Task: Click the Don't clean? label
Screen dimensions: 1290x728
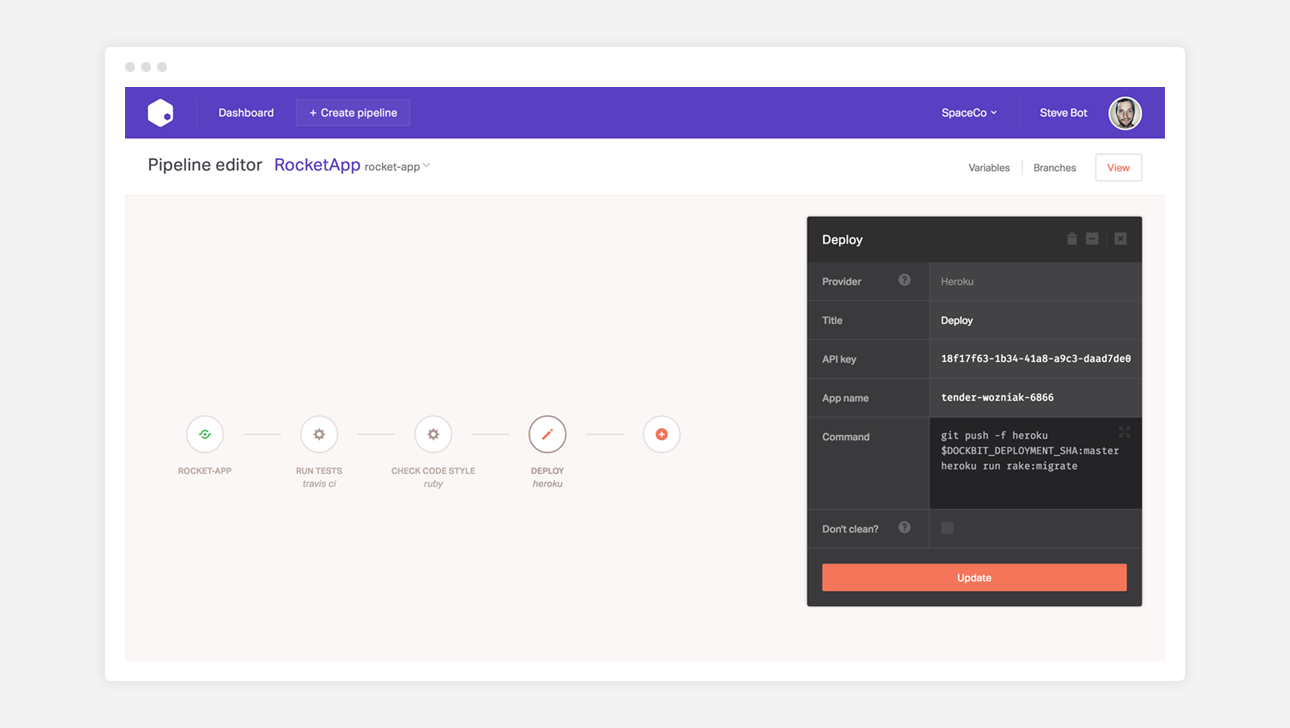Action: [x=850, y=529]
